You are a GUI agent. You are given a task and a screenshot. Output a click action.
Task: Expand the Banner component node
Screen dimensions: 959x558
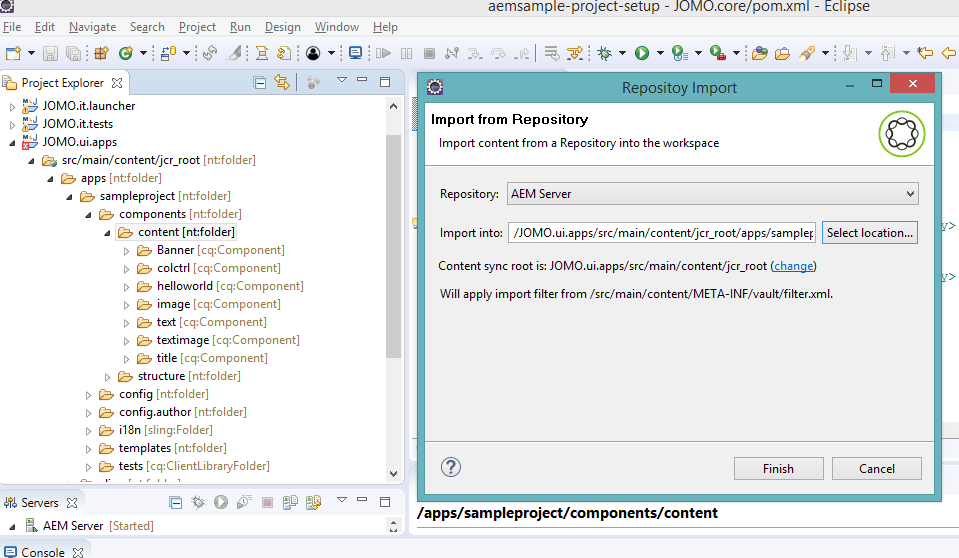(x=126, y=251)
